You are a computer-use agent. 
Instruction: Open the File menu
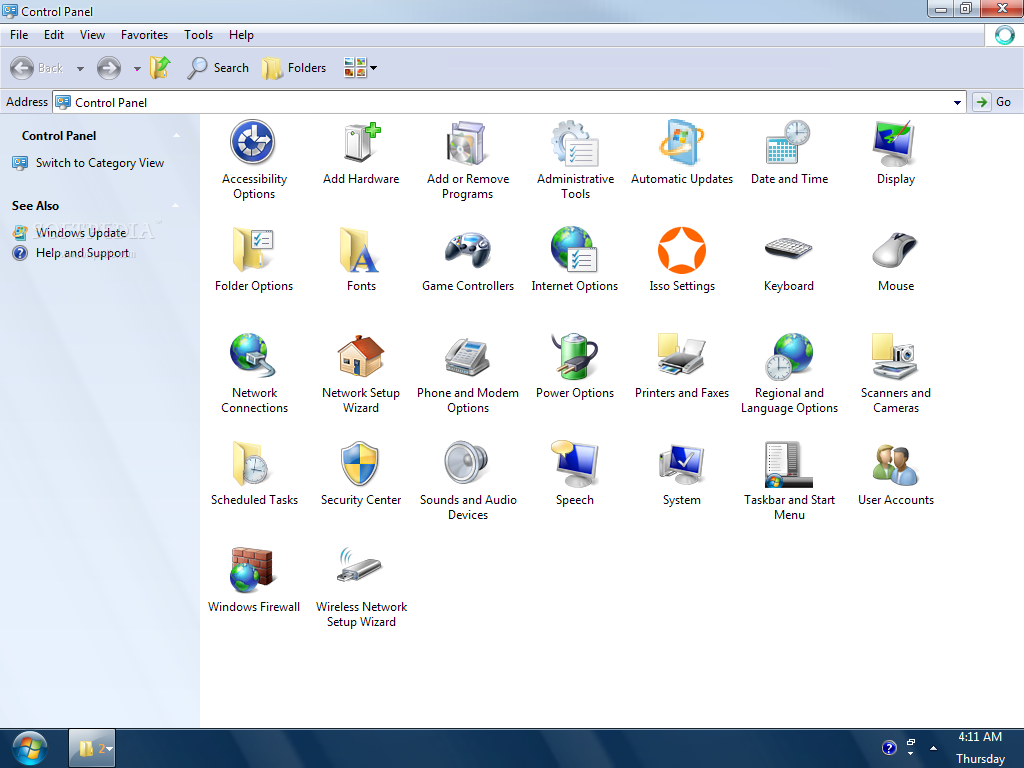pyautogui.click(x=19, y=35)
